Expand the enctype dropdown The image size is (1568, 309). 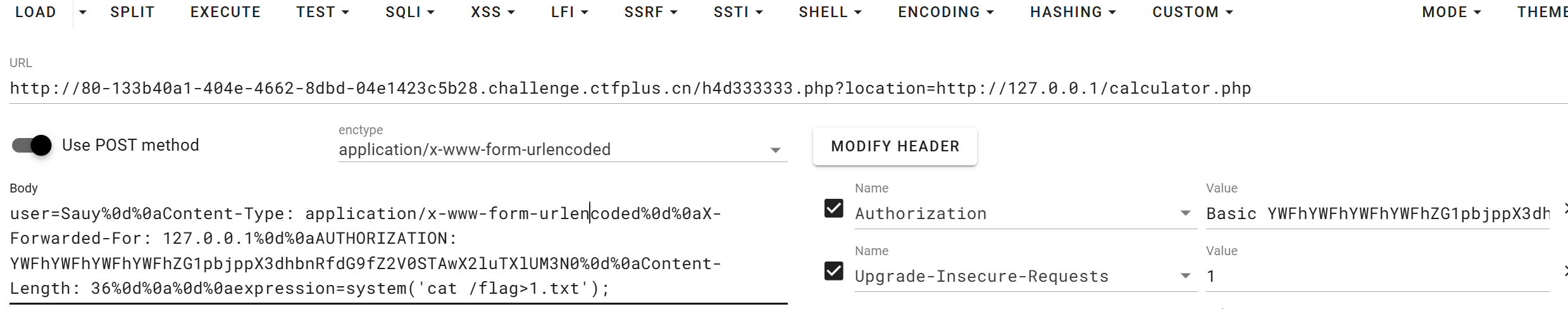coord(563,150)
